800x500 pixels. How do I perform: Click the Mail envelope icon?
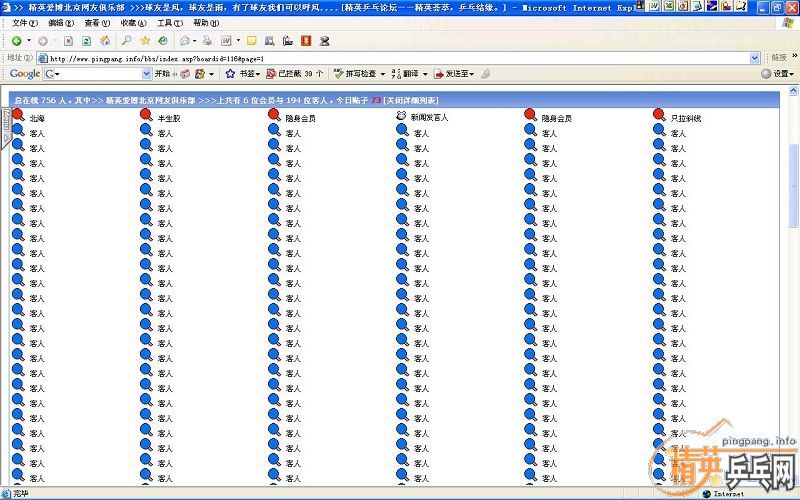pos(185,41)
